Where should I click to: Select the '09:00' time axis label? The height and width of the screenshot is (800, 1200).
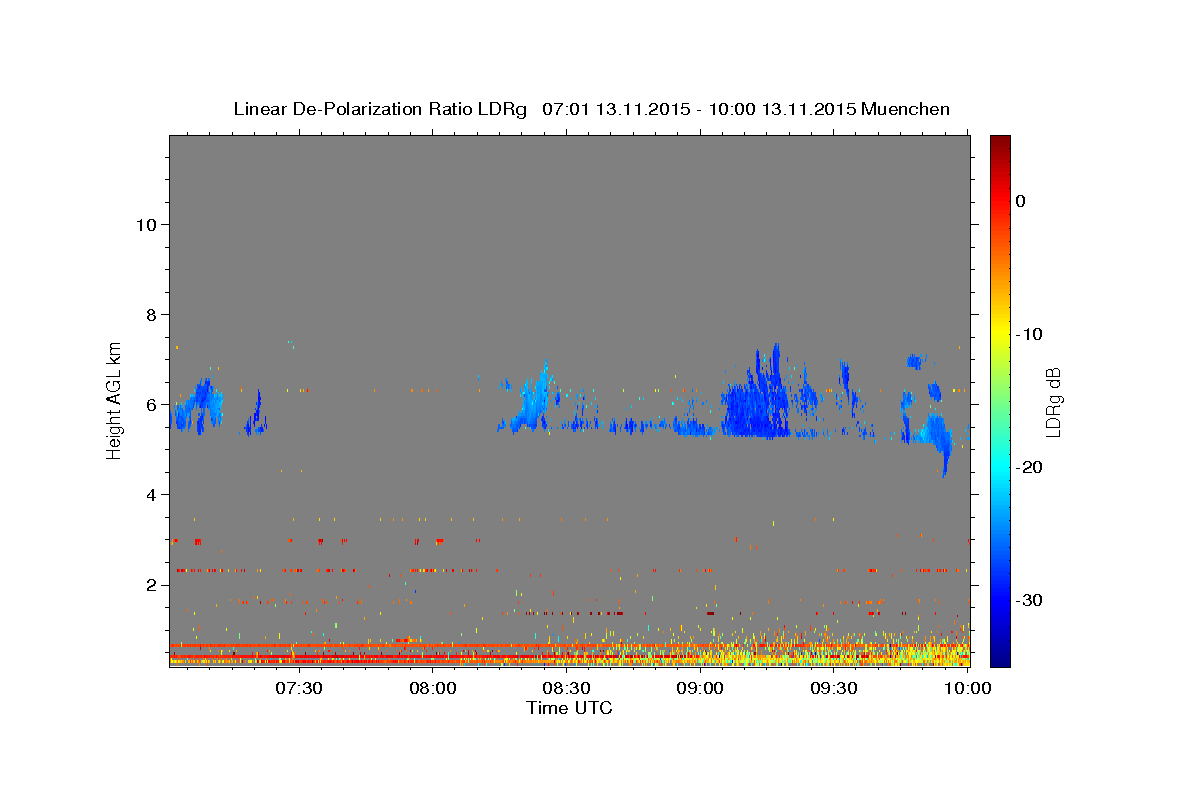(x=700, y=688)
